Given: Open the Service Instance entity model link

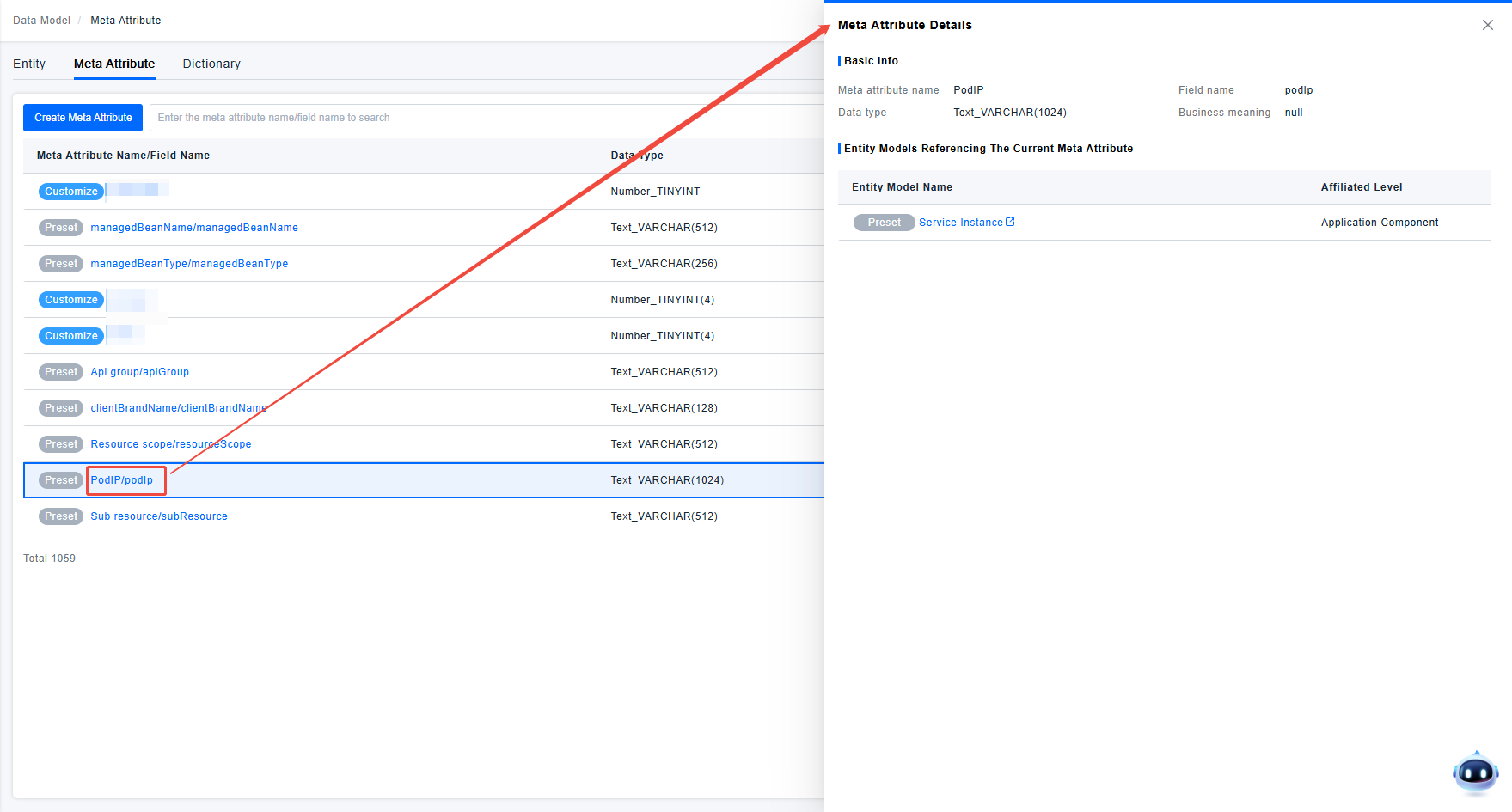Looking at the screenshot, I should (960, 223).
